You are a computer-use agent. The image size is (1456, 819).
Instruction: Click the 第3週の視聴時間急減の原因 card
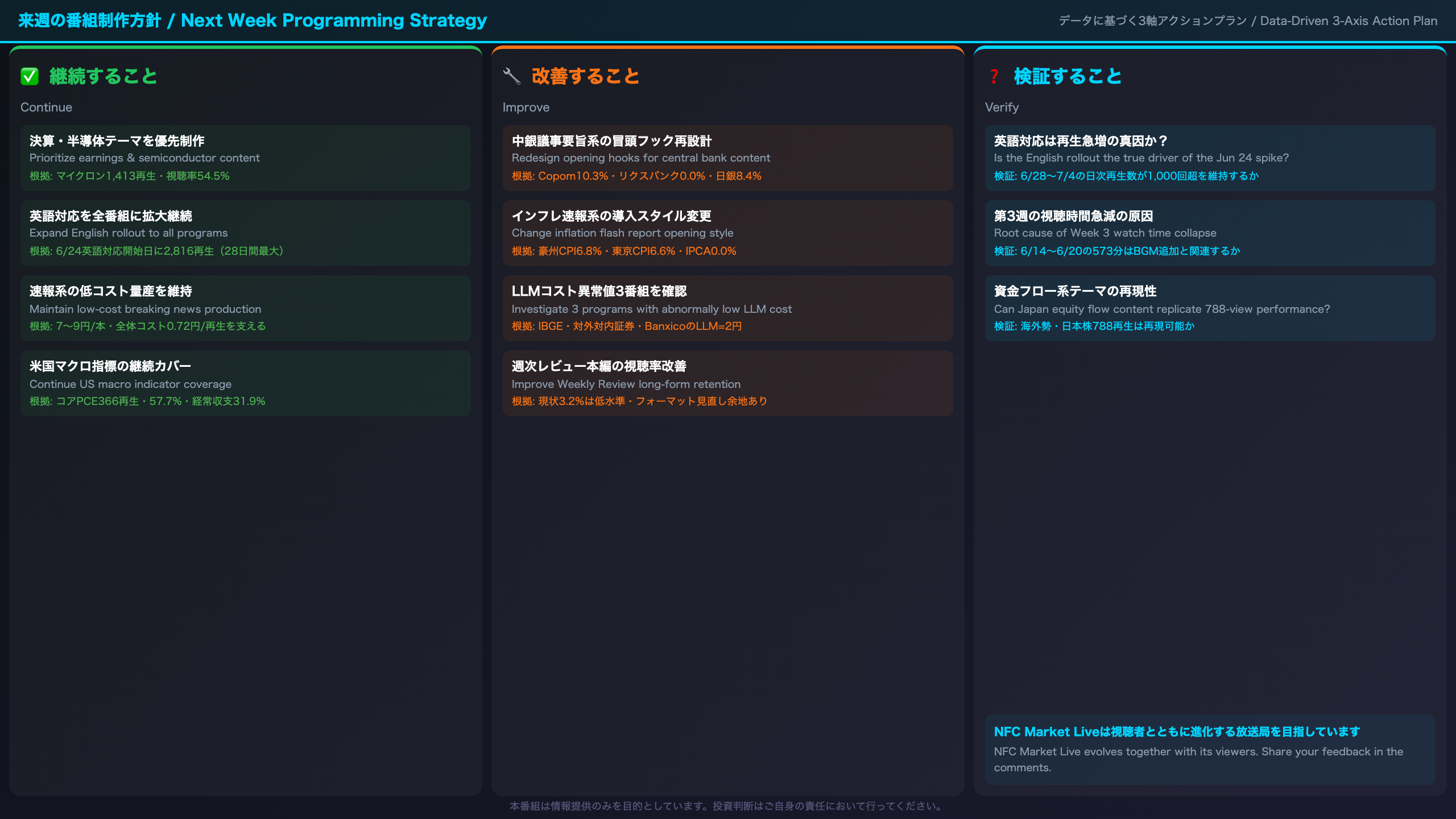point(1210,233)
